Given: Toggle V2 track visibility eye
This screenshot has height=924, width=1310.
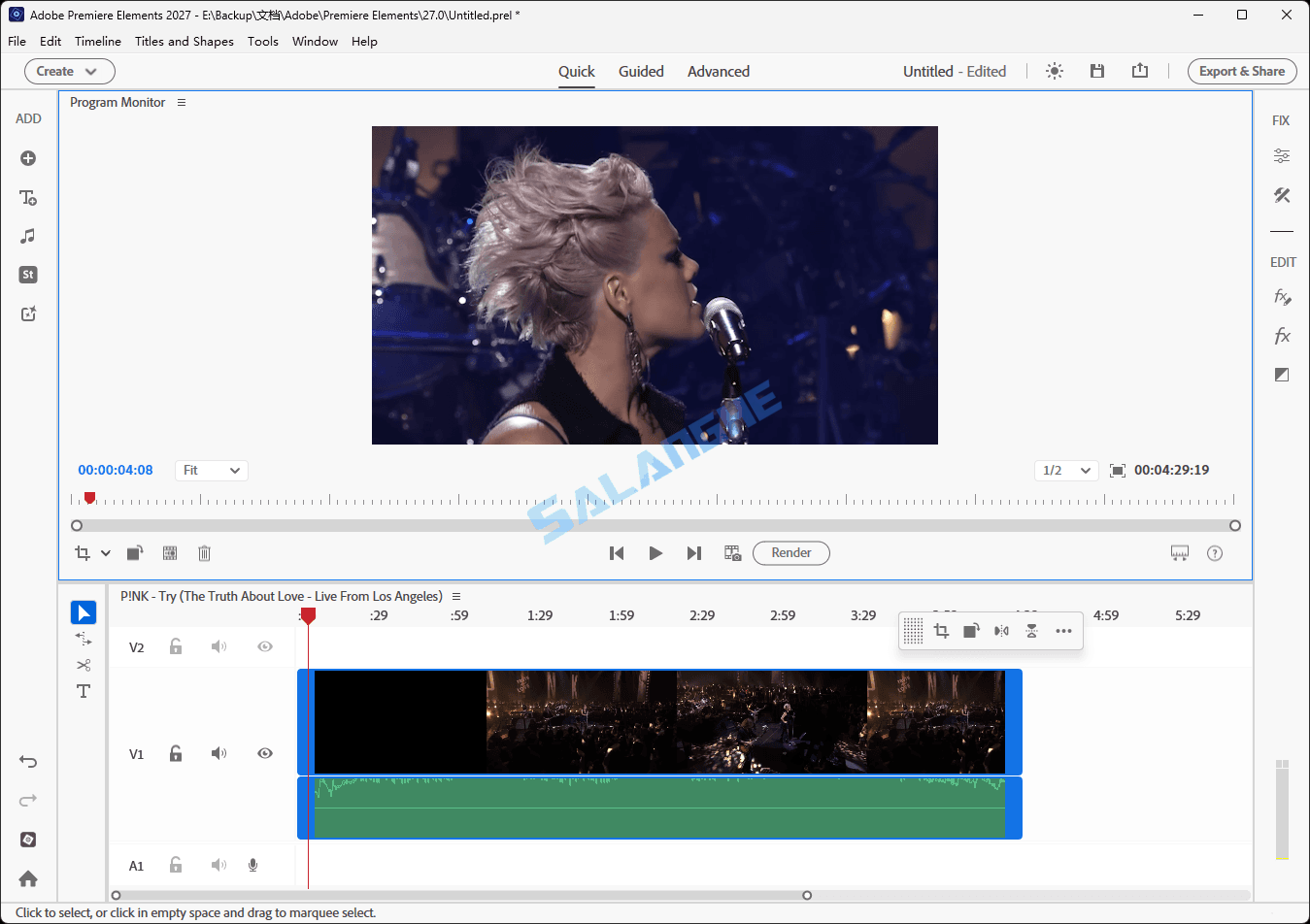Looking at the screenshot, I should click(265, 646).
